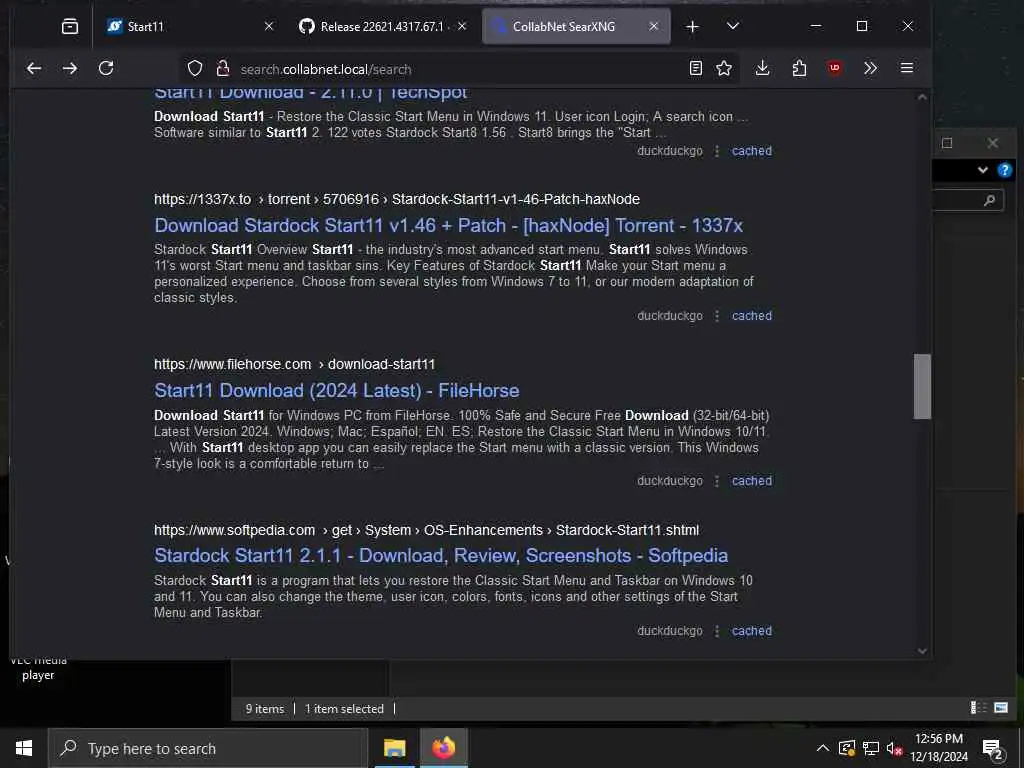The width and height of the screenshot is (1024, 768).
Task: Open cached copy of 1337x result
Action: [x=752, y=316]
